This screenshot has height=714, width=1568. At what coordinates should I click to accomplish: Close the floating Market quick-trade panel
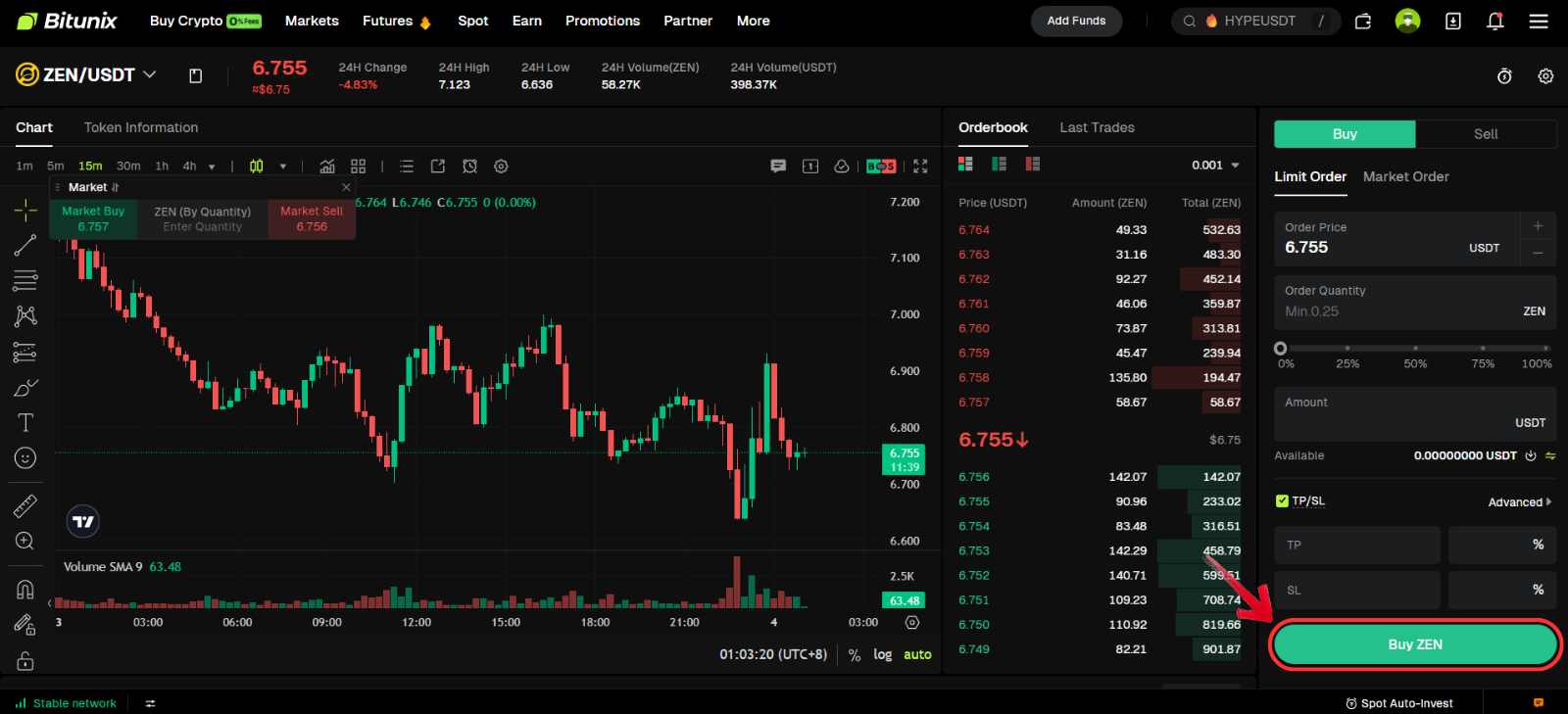click(346, 187)
